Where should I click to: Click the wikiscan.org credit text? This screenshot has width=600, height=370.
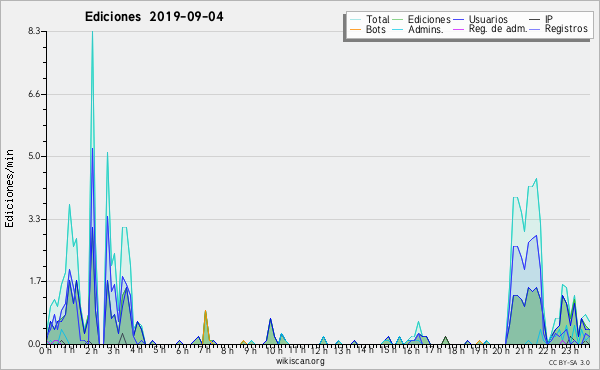[x=300, y=361]
